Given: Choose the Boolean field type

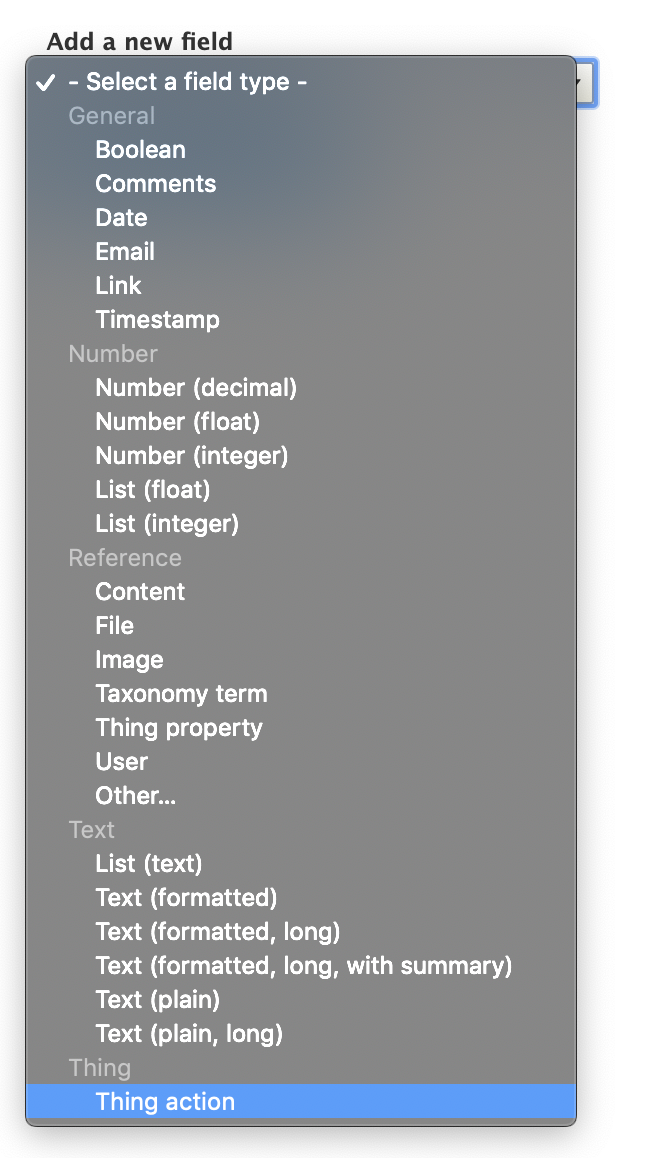Looking at the screenshot, I should pyautogui.click(x=140, y=150).
